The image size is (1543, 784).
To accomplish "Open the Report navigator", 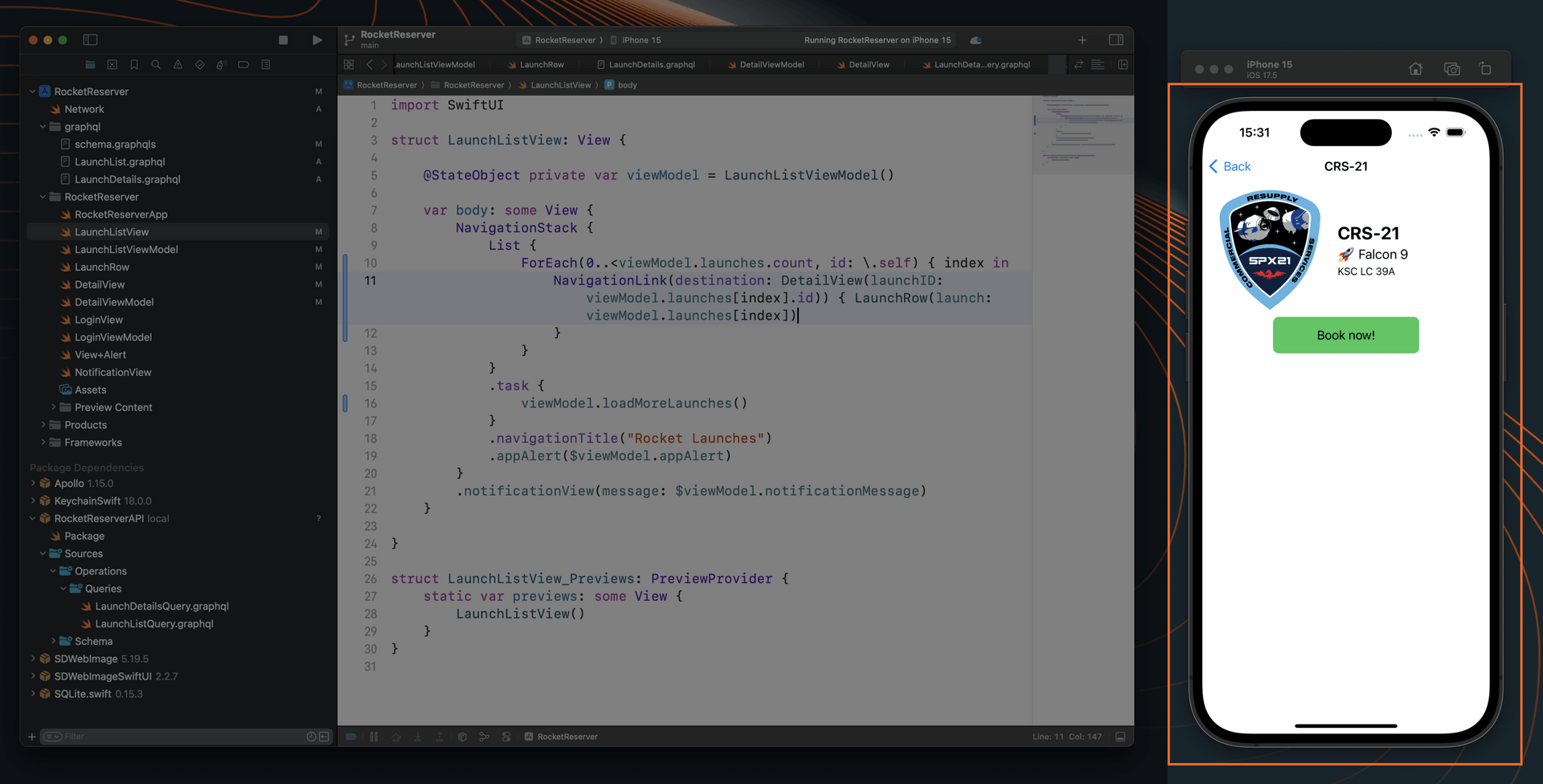I will tap(265, 64).
